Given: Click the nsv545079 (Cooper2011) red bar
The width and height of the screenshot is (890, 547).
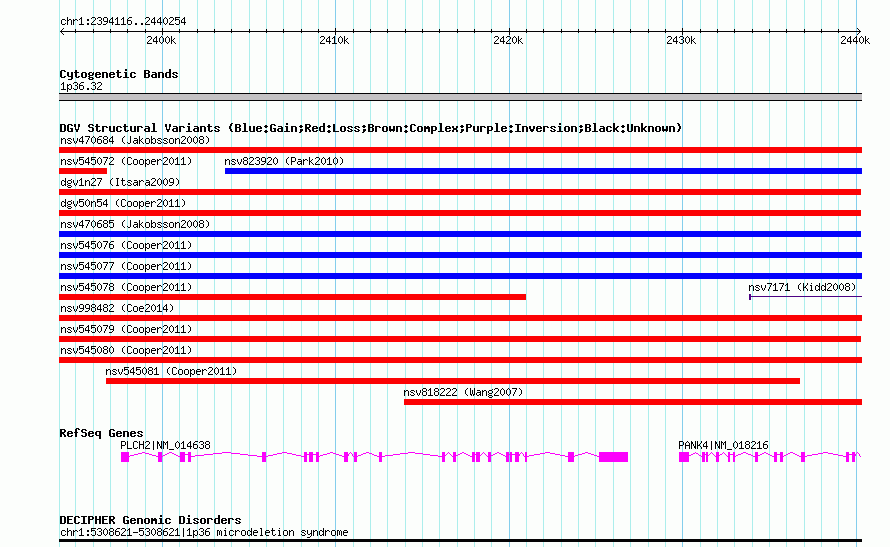Looking at the screenshot, I should coord(460,339).
